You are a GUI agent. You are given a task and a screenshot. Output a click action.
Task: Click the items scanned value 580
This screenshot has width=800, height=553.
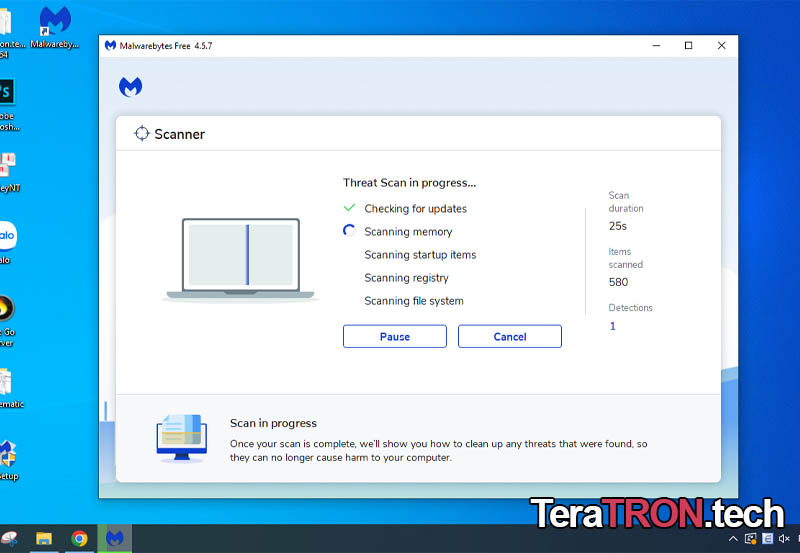tap(618, 282)
